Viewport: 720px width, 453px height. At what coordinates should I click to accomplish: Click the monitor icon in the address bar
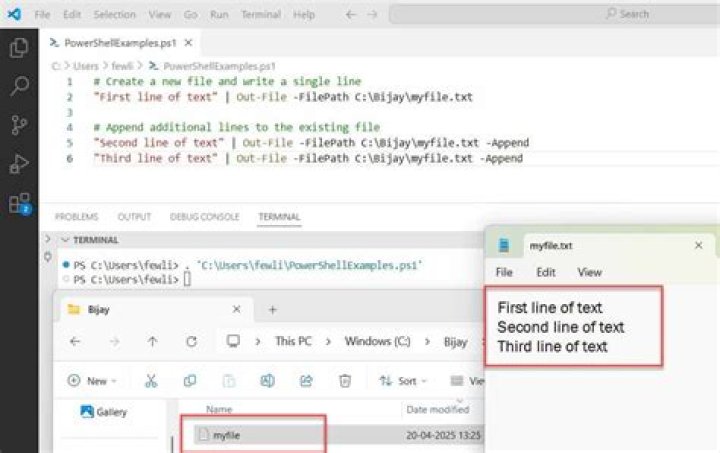pyautogui.click(x=233, y=341)
